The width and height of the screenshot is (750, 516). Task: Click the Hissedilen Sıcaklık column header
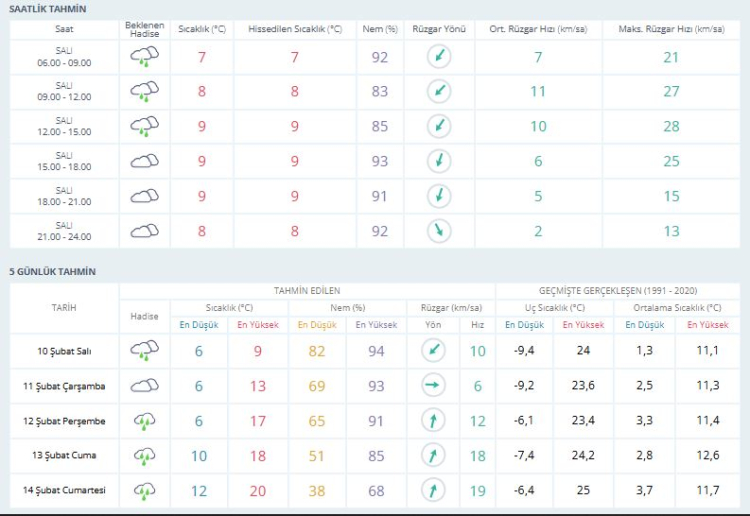coord(295,29)
